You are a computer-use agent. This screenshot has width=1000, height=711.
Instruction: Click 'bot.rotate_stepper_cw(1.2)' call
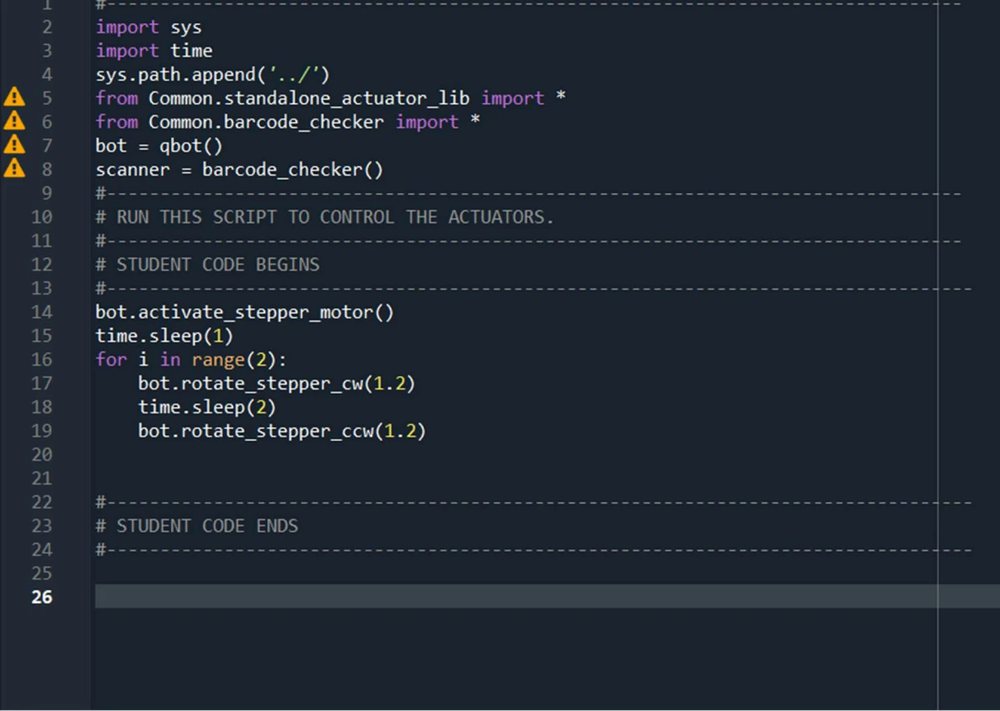(x=276, y=384)
